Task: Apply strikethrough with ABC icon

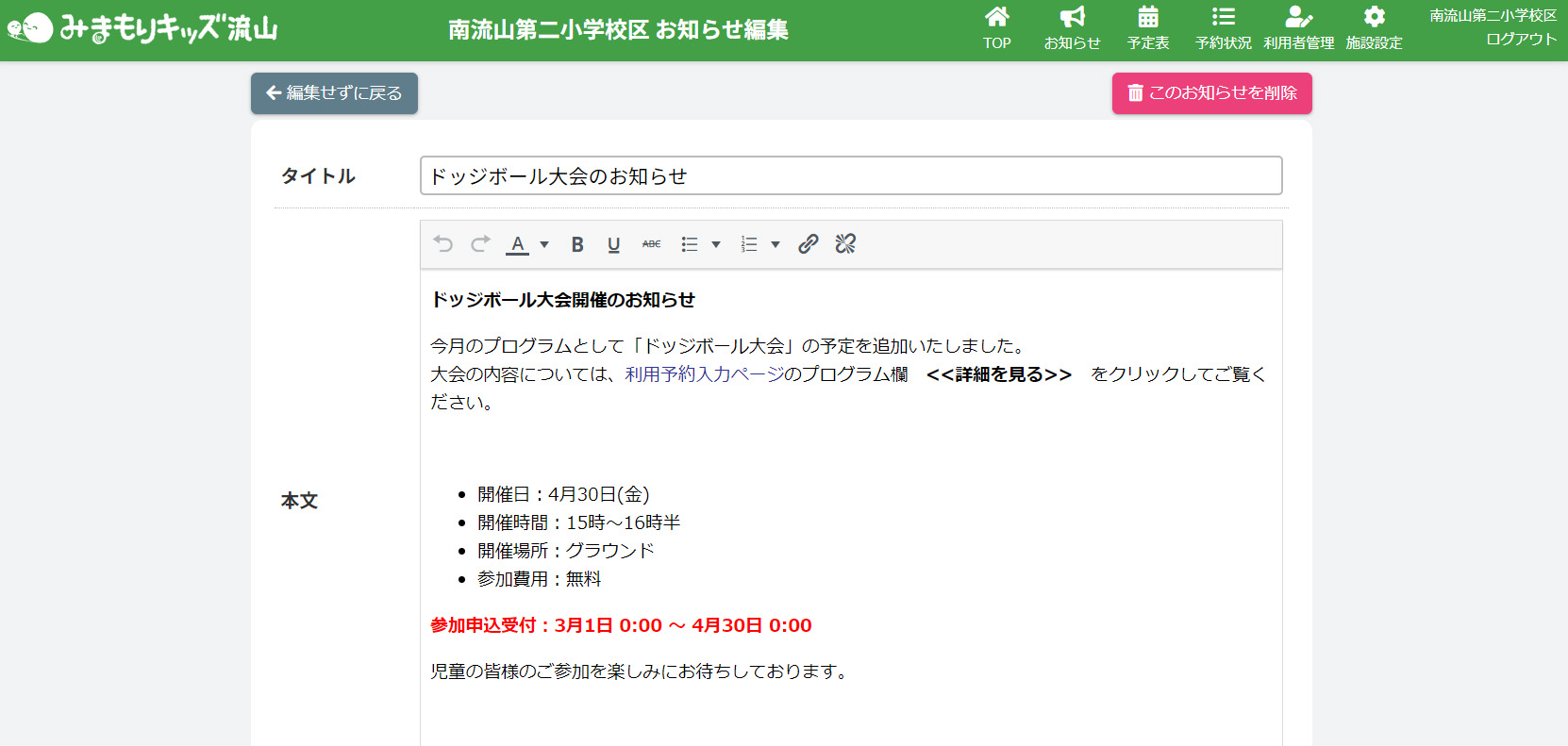Action: click(x=651, y=244)
